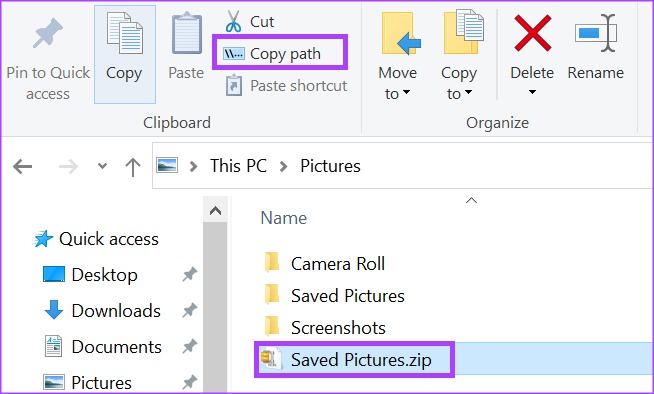Click the Pictures icon in address bar
654x394 pixels.
(x=167, y=165)
